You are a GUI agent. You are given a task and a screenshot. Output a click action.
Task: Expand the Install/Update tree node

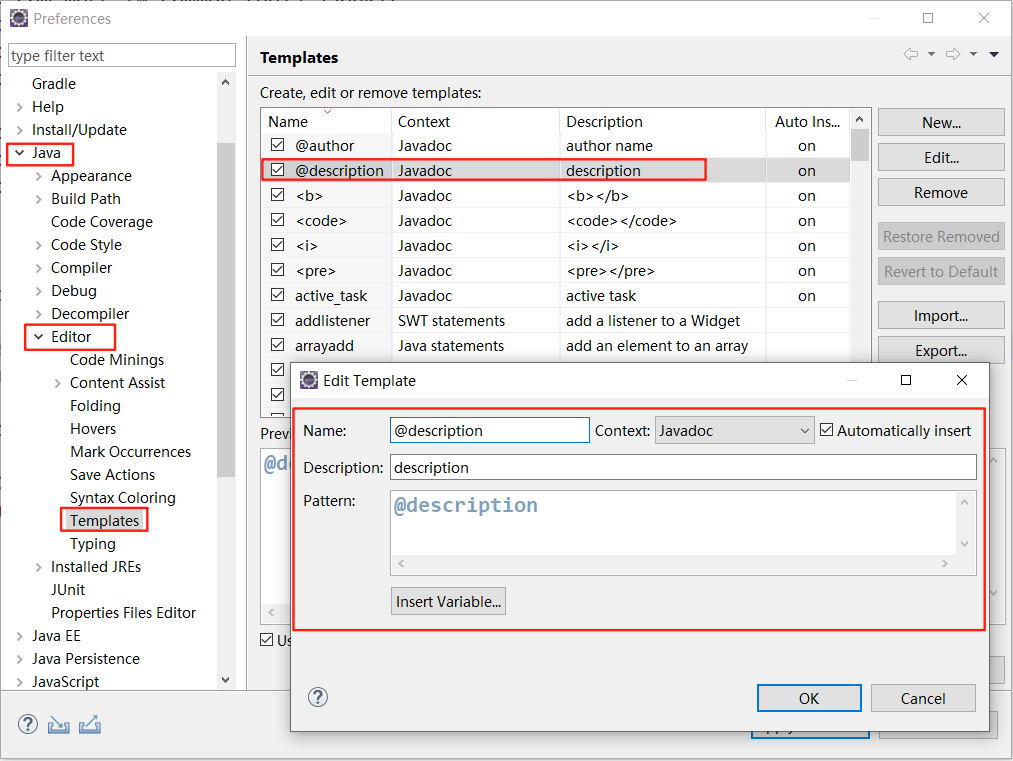[19, 130]
